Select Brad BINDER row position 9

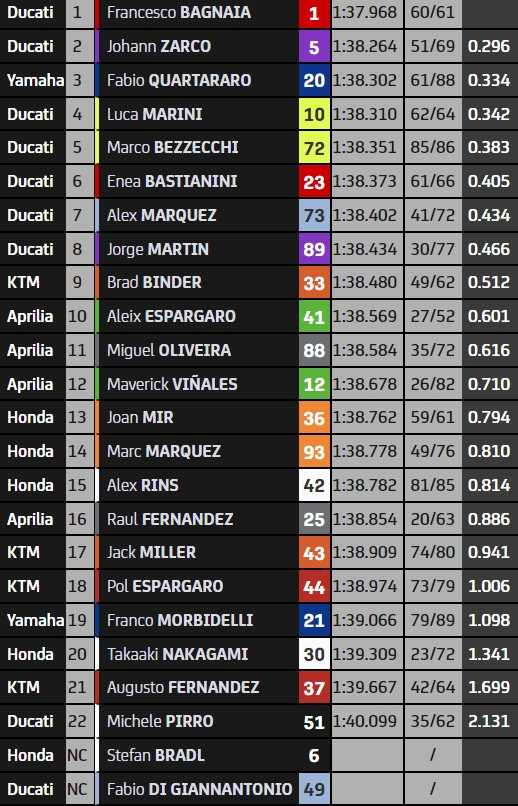pos(77,282)
